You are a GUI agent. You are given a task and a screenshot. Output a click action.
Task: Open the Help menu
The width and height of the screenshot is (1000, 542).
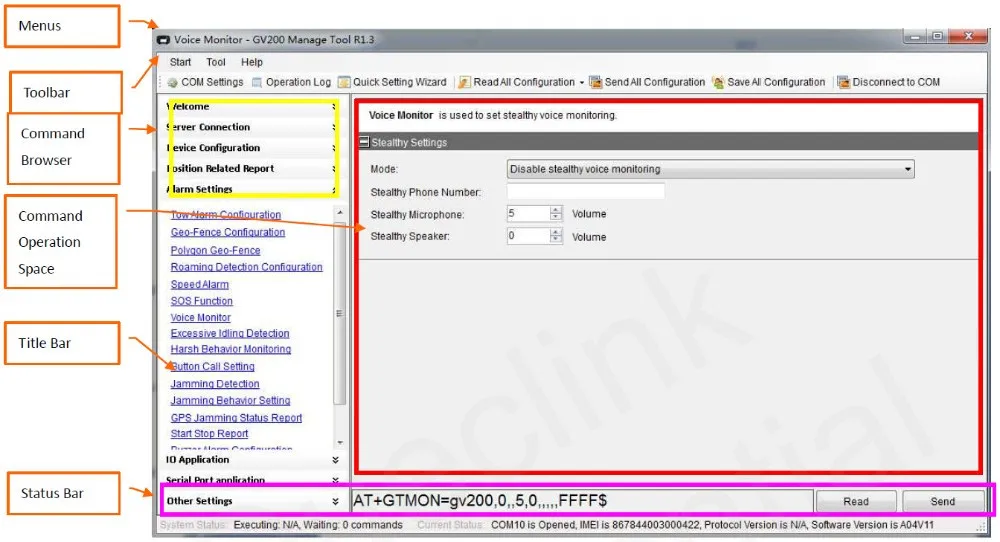(x=252, y=62)
